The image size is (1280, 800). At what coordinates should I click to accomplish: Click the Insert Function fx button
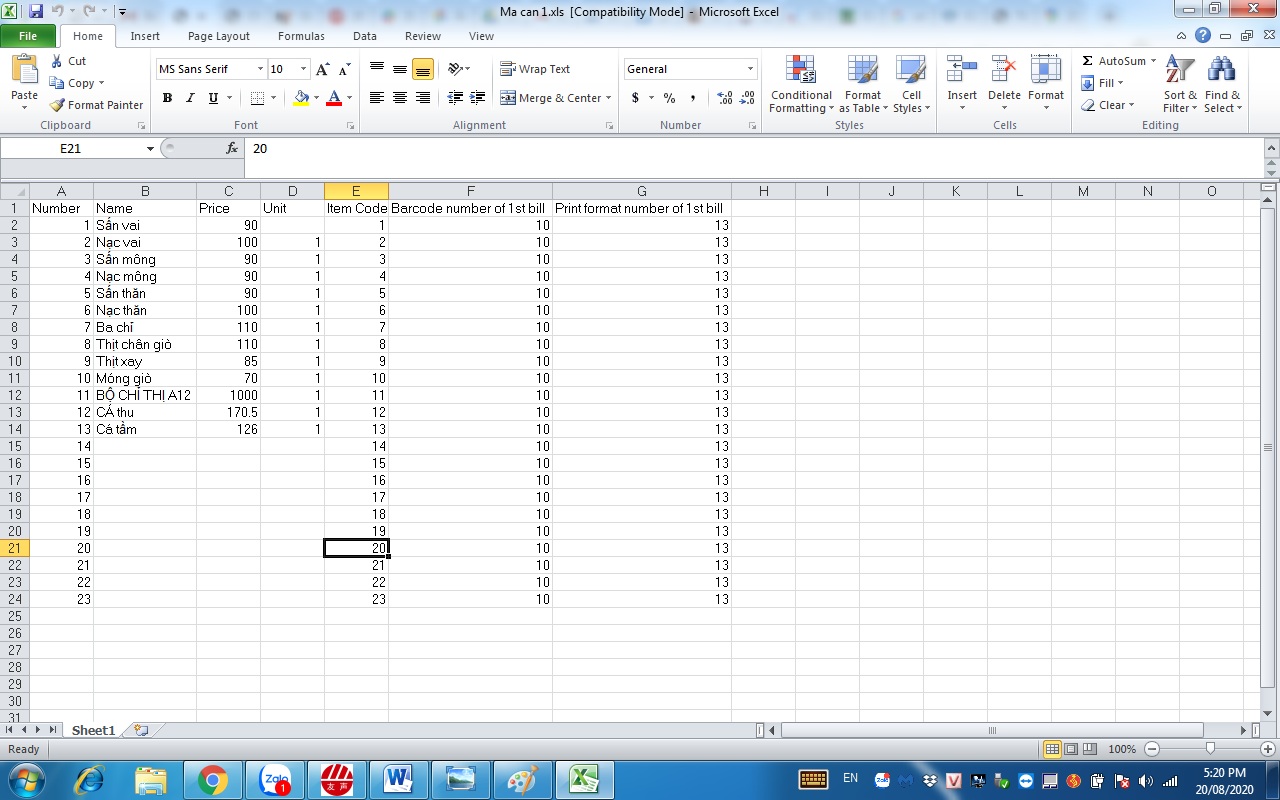click(x=232, y=148)
